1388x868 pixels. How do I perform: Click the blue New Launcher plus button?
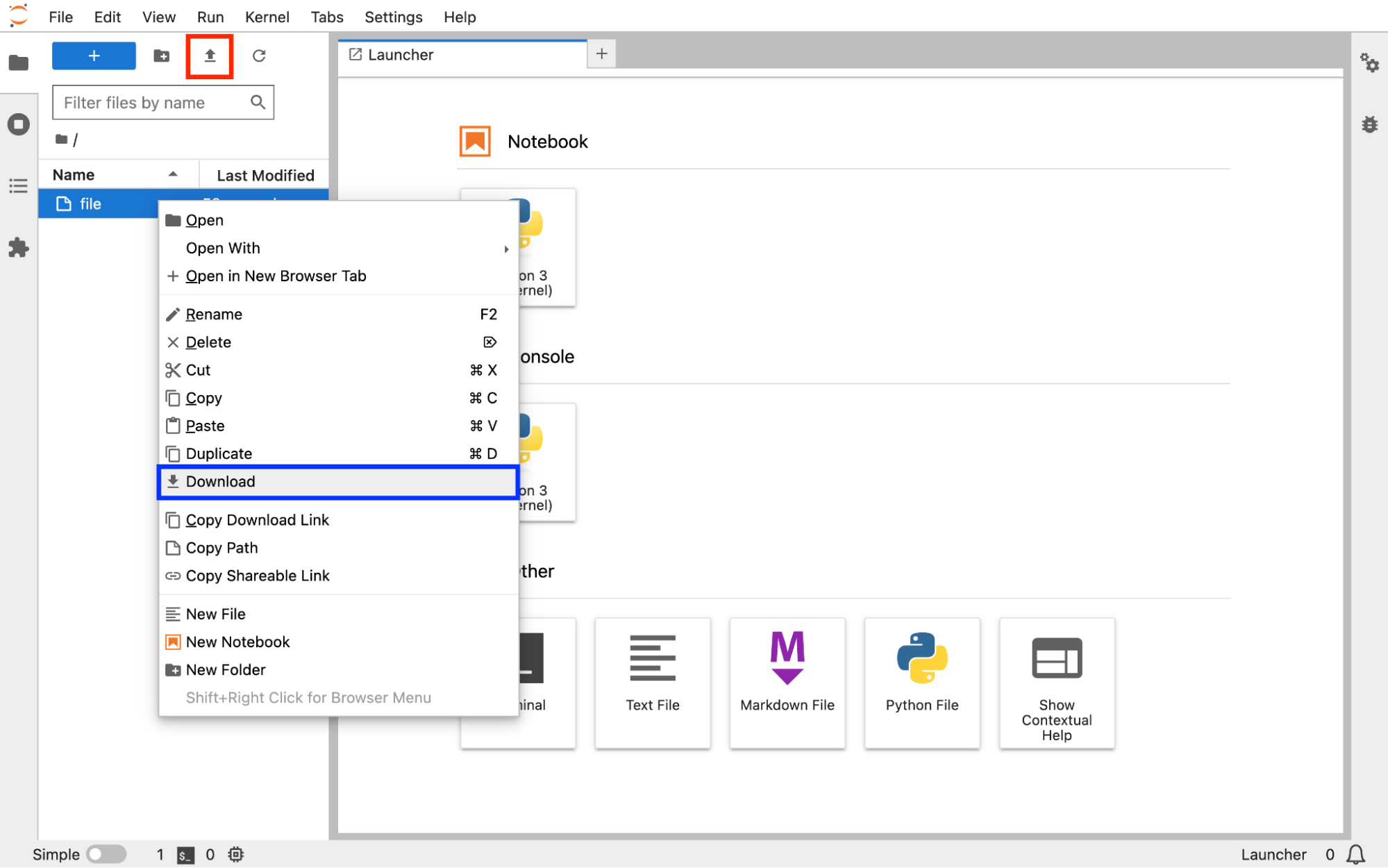94,56
